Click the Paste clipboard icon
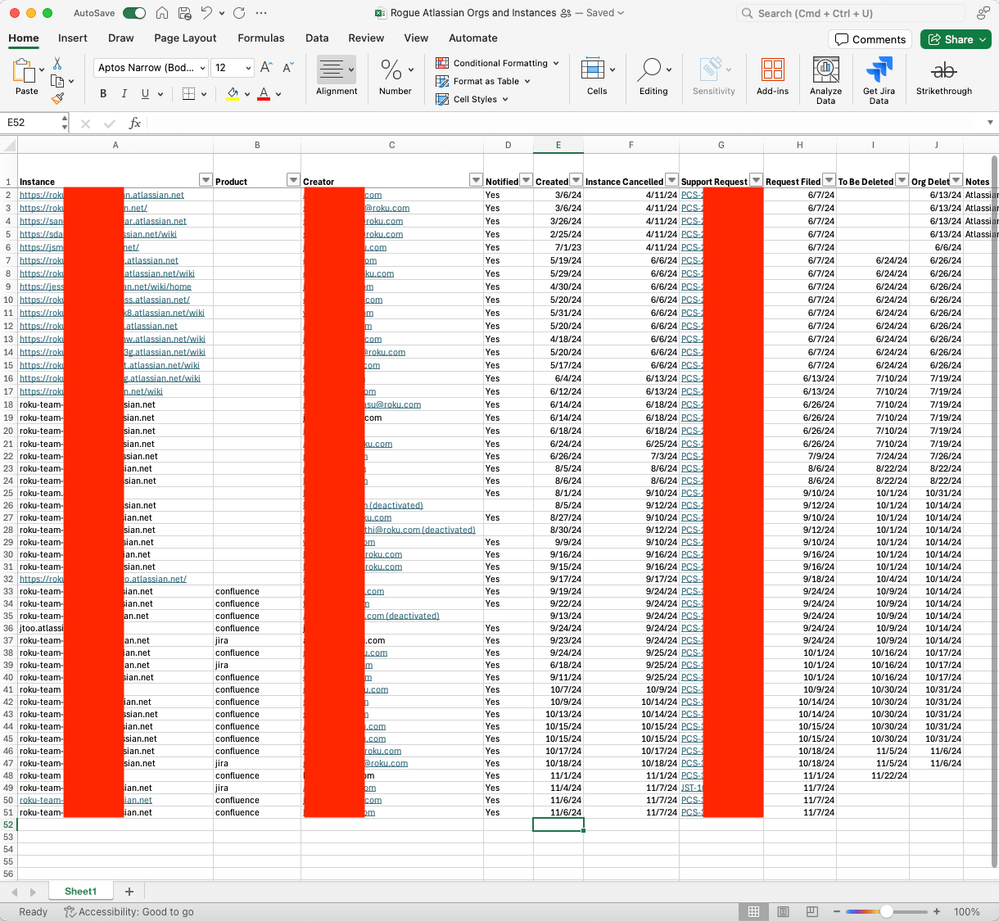 (x=23, y=71)
